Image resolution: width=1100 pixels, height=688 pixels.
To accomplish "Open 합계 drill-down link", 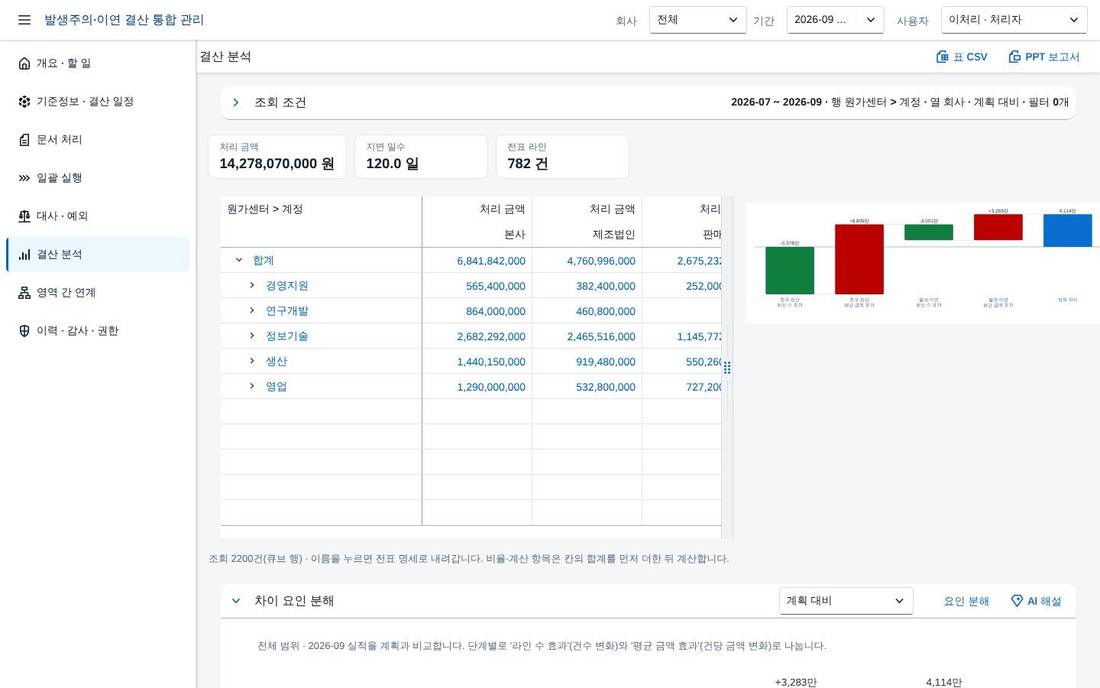I will click(x=263, y=260).
